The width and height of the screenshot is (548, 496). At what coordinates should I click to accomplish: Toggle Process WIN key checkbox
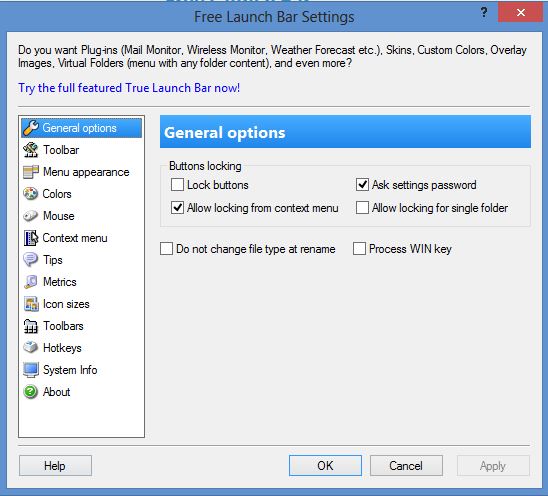(x=359, y=249)
